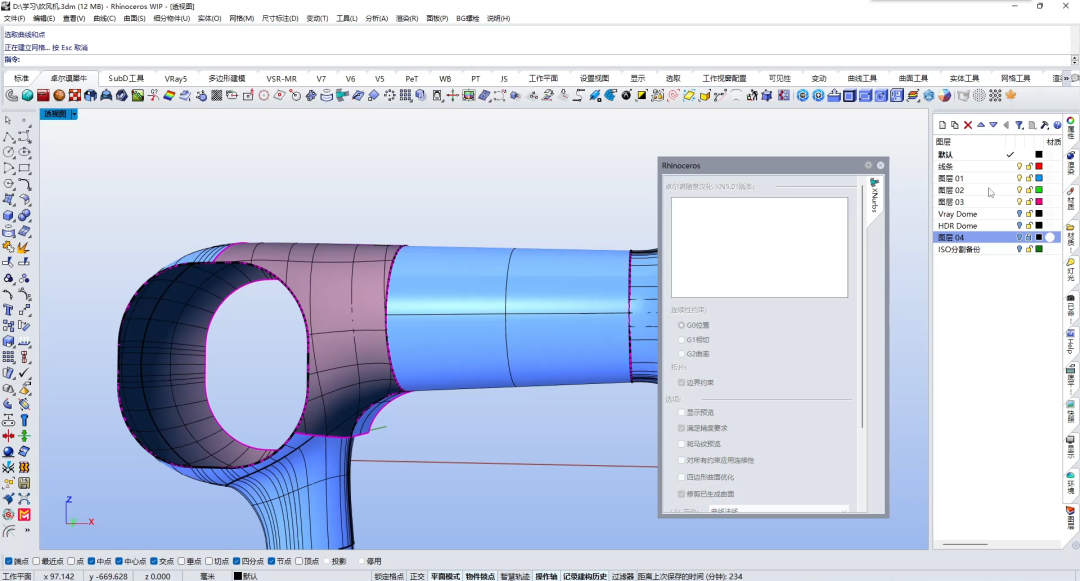
Task: Click the new layer icon in layers panel
Action: pos(943,125)
